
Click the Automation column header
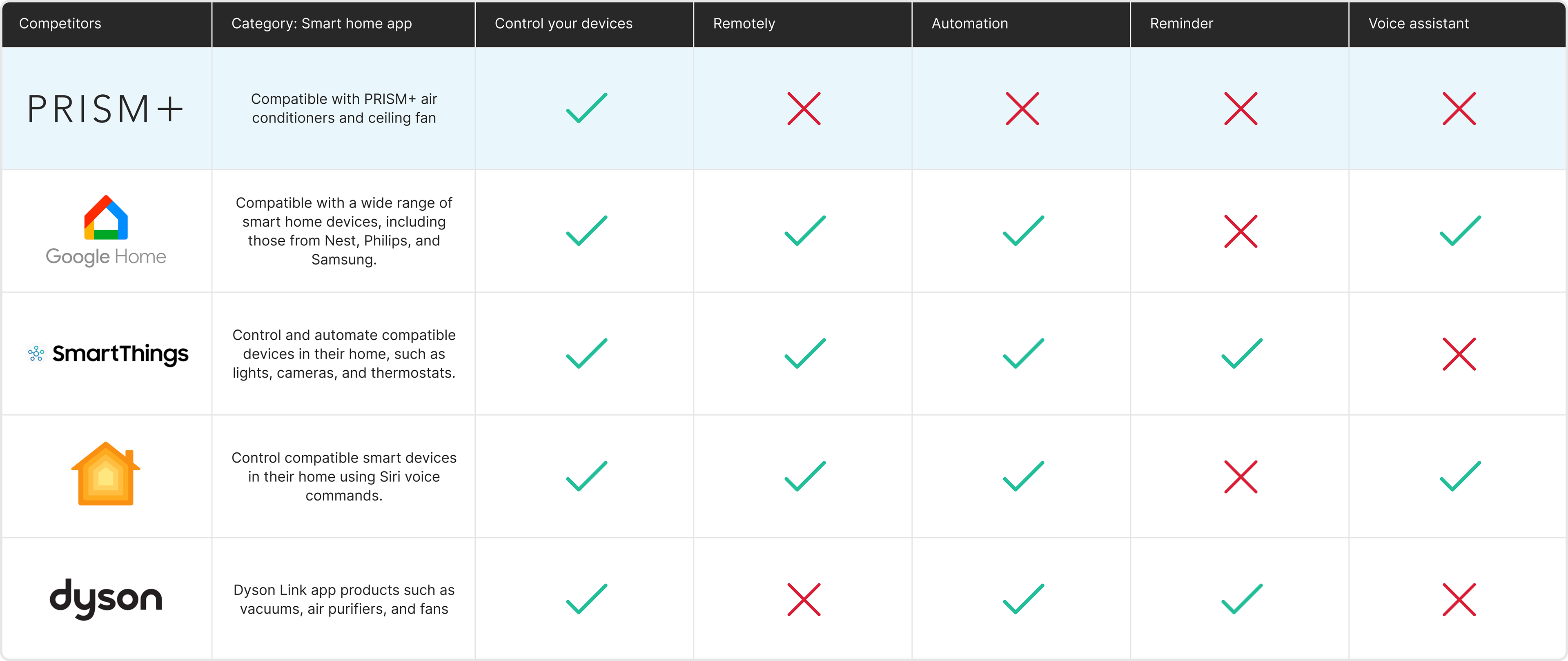[x=970, y=24]
